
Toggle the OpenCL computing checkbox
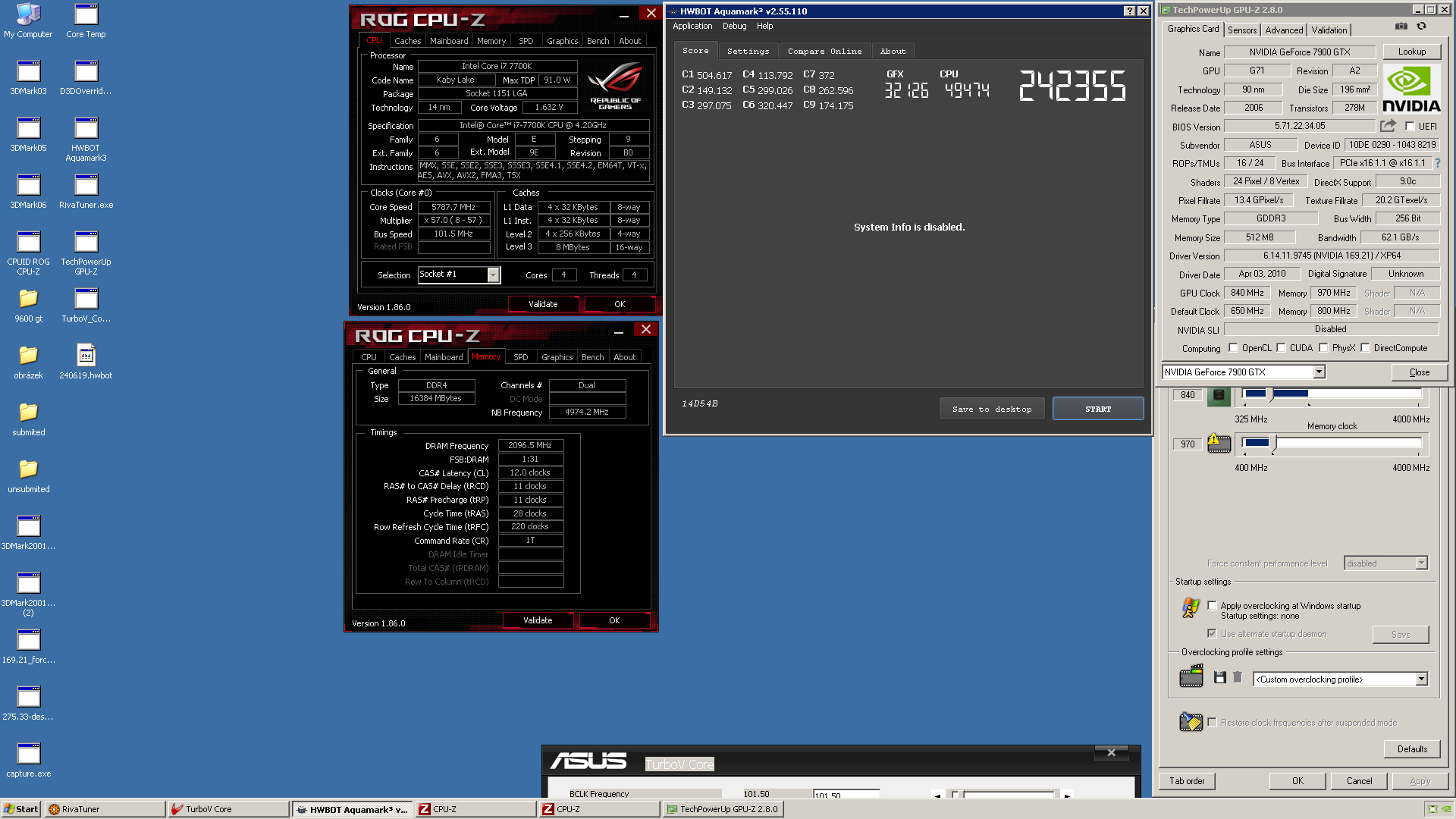[1233, 348]
